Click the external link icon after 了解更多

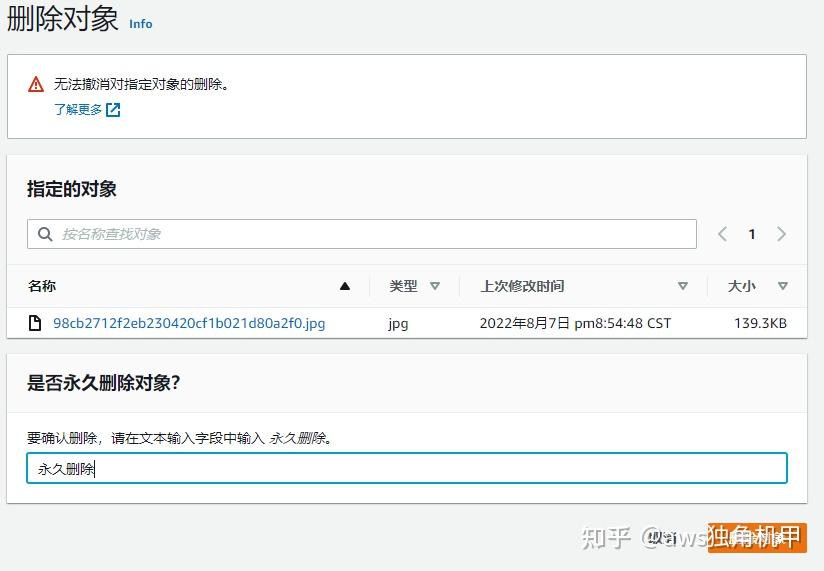point(113,110)
